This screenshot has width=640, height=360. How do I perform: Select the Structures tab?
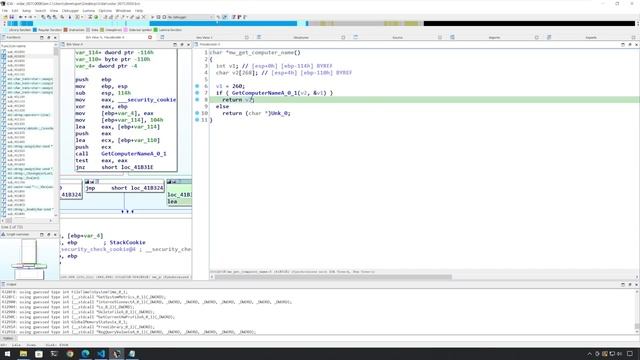pos(301,37)
